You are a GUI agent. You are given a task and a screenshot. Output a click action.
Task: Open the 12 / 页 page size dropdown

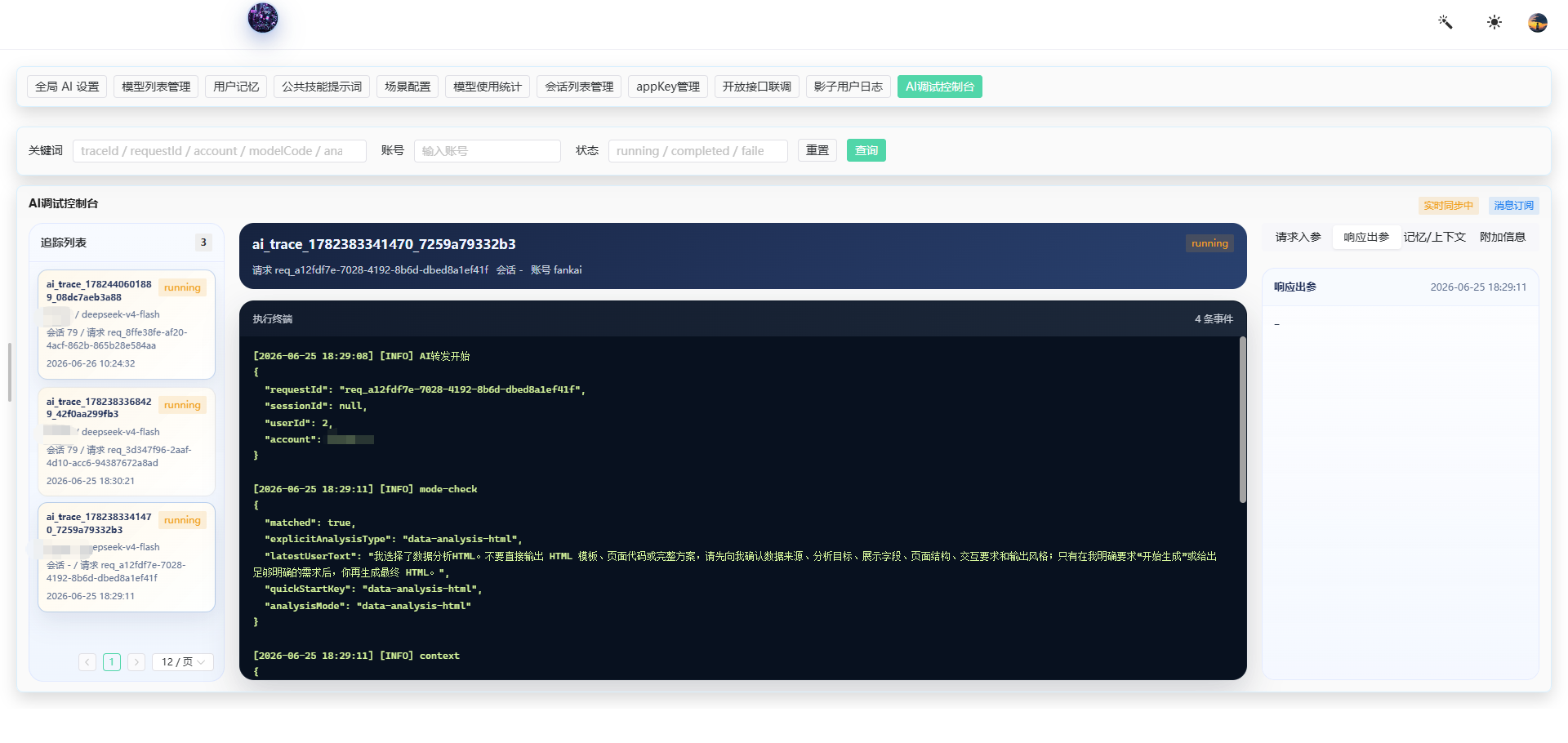pyautogui.click(x=183, y=662)
